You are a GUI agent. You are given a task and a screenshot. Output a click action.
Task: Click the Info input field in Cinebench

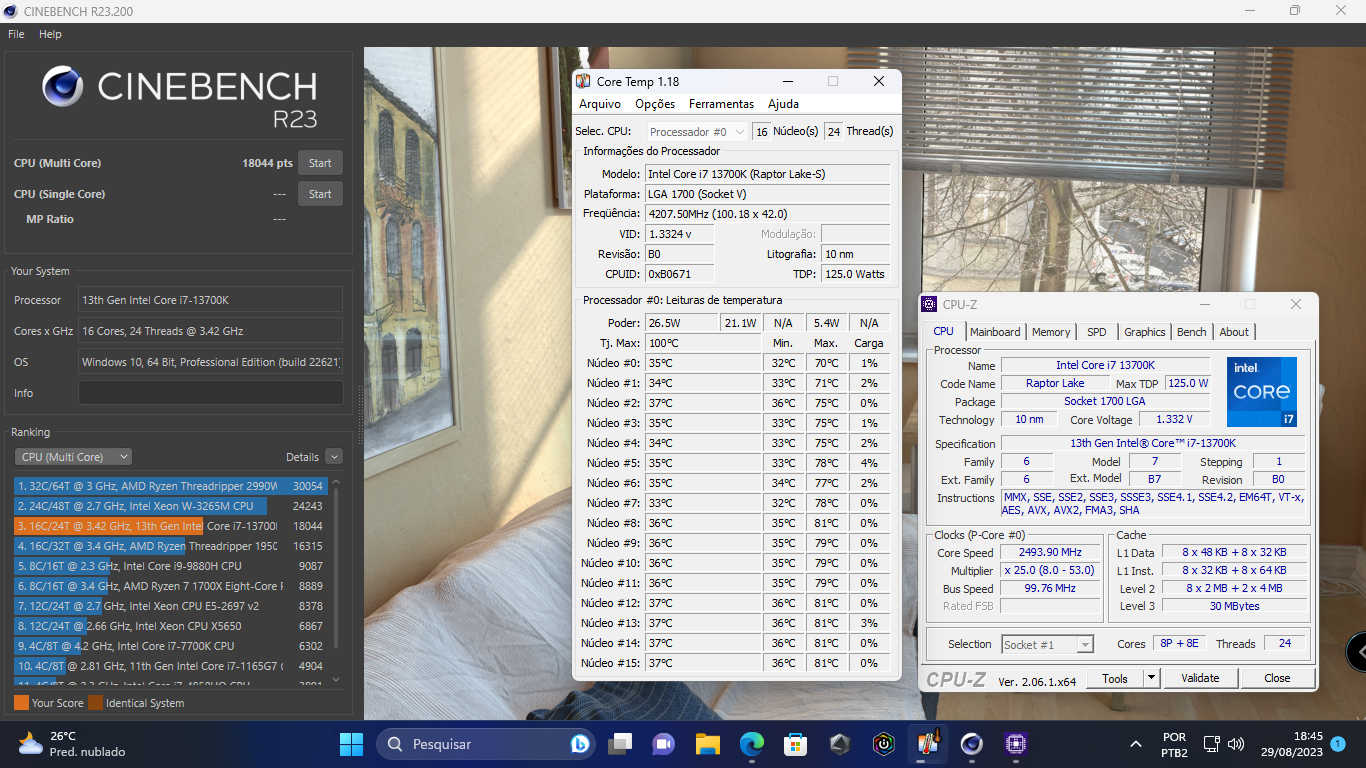(x=210, y=393)
